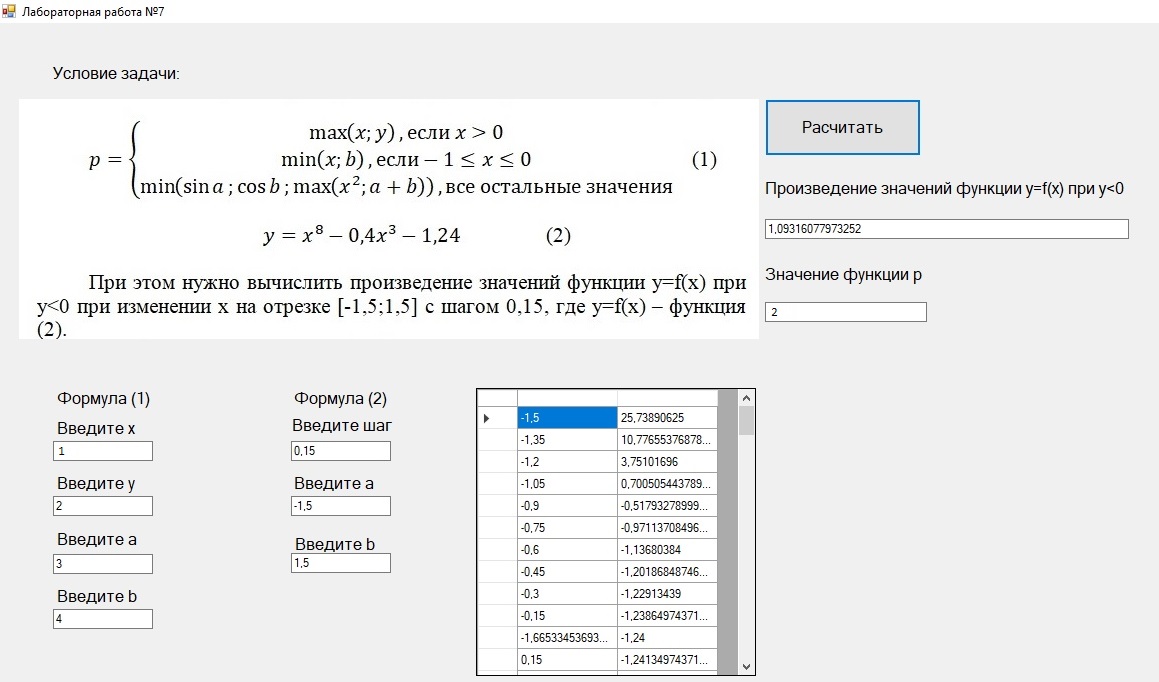Select the grid cell -1,05
The width and height of the screenshot is (1159, 682).
(567, 484)
